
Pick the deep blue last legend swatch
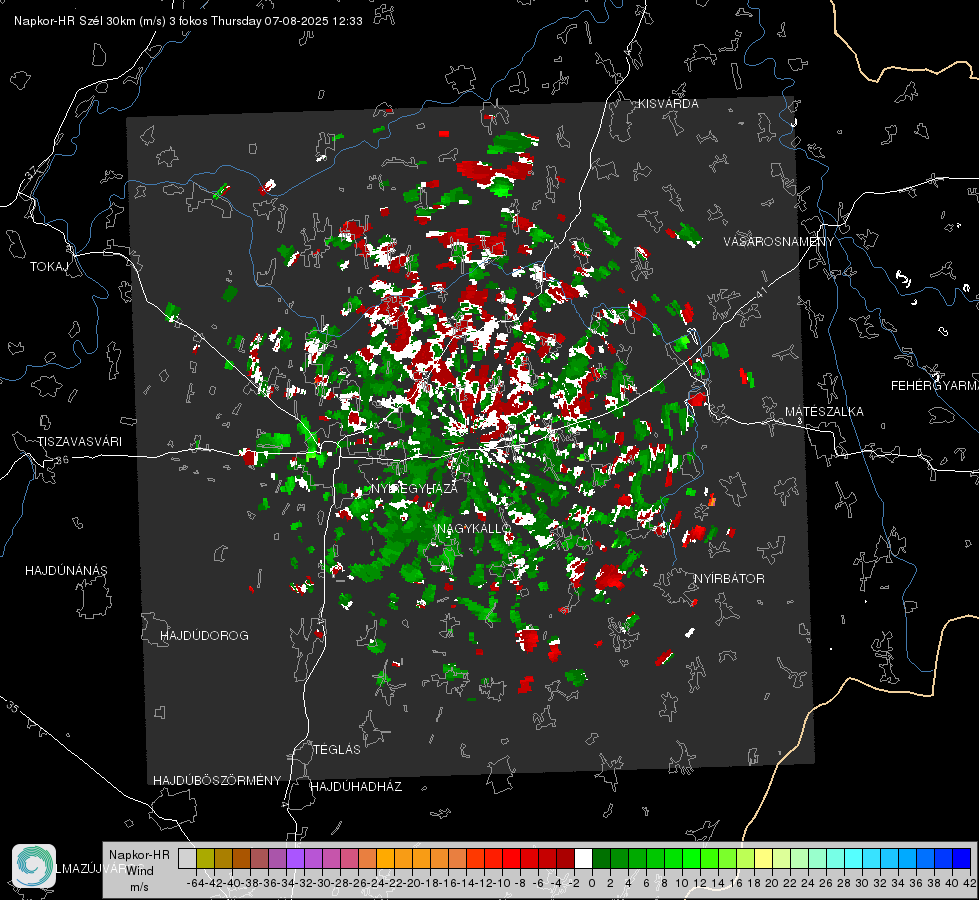[x=962, y=859]
